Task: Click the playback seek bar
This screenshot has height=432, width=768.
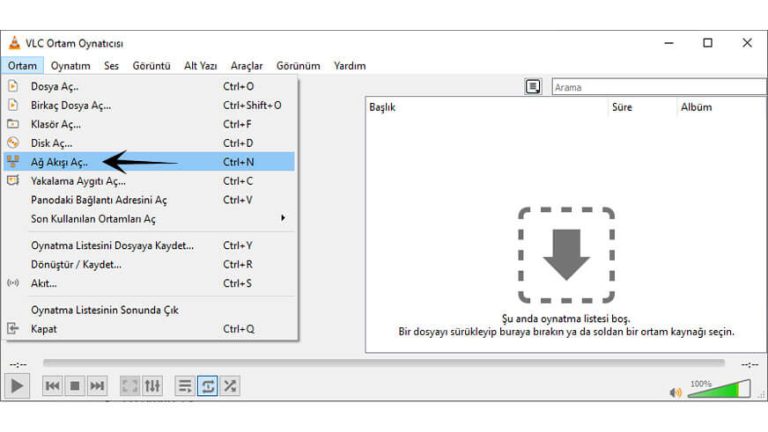Action: coord(384,363)
